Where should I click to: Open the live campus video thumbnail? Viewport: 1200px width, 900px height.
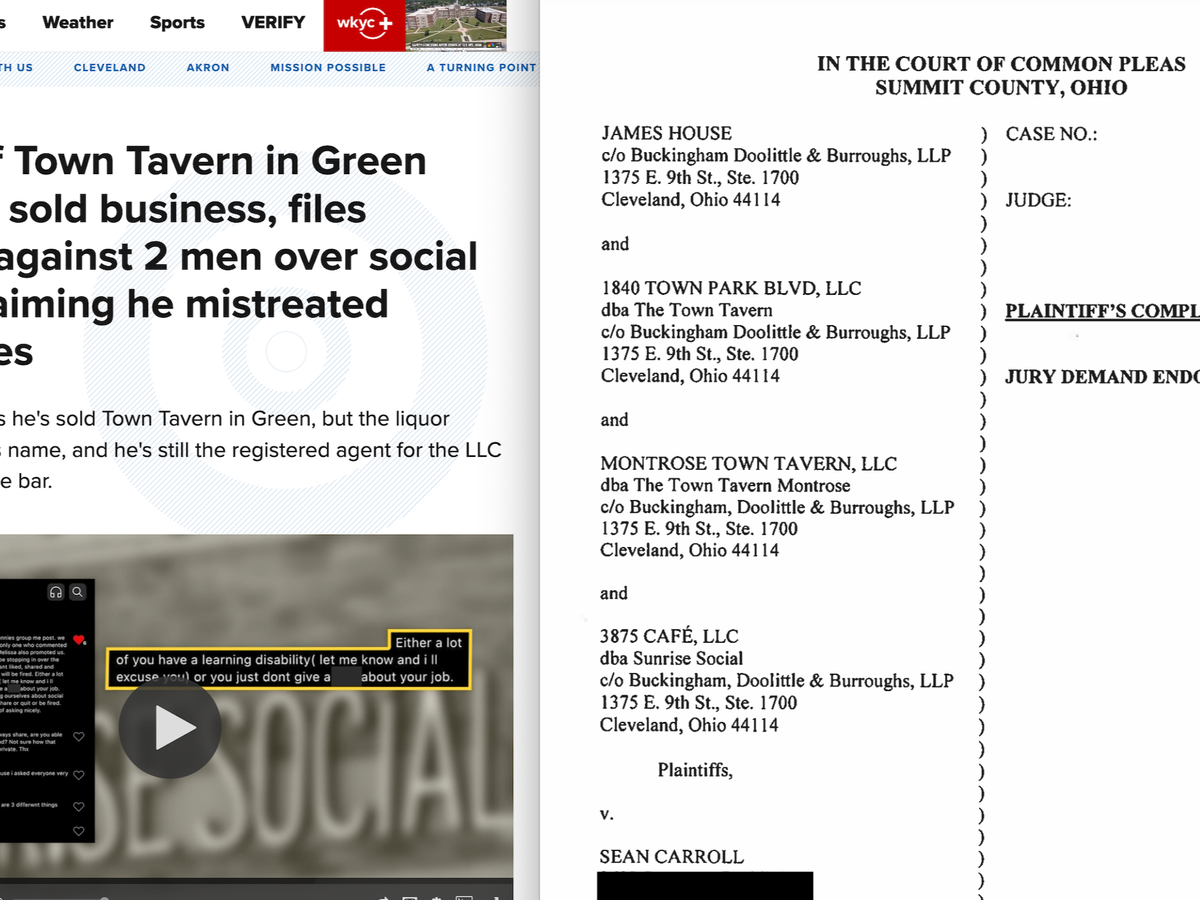coord(457,25)
